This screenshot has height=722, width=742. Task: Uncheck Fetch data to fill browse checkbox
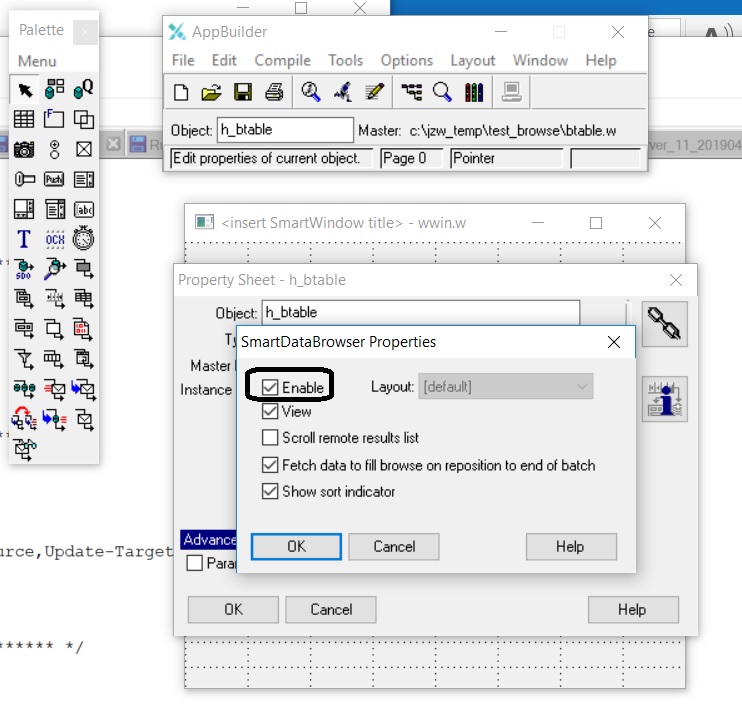point(270,465)
